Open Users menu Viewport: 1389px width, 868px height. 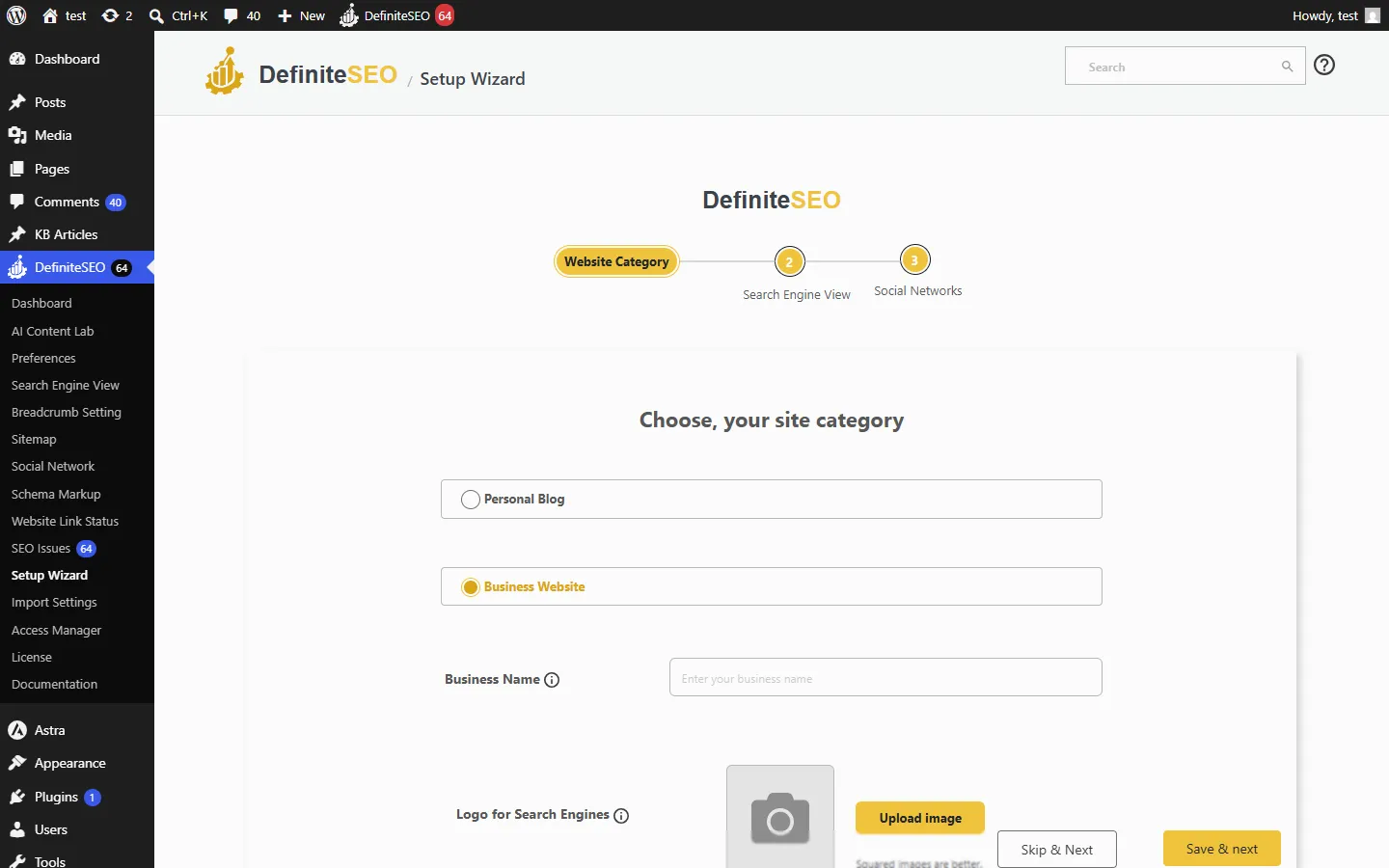77,829
